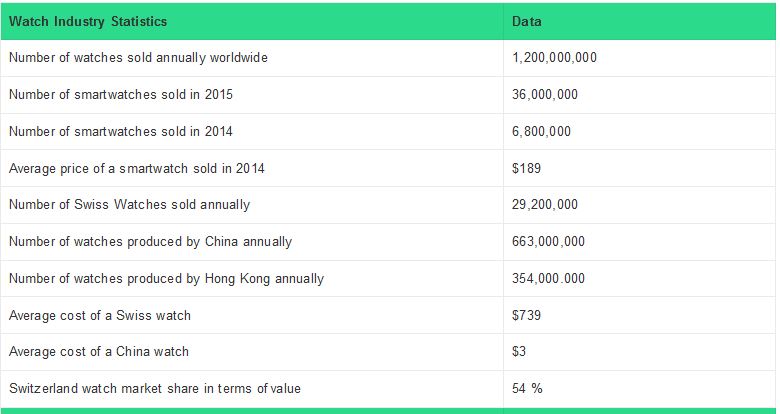The image size is (780, 414).
Task: Click the $739 cost value
Action: (525, 315)
